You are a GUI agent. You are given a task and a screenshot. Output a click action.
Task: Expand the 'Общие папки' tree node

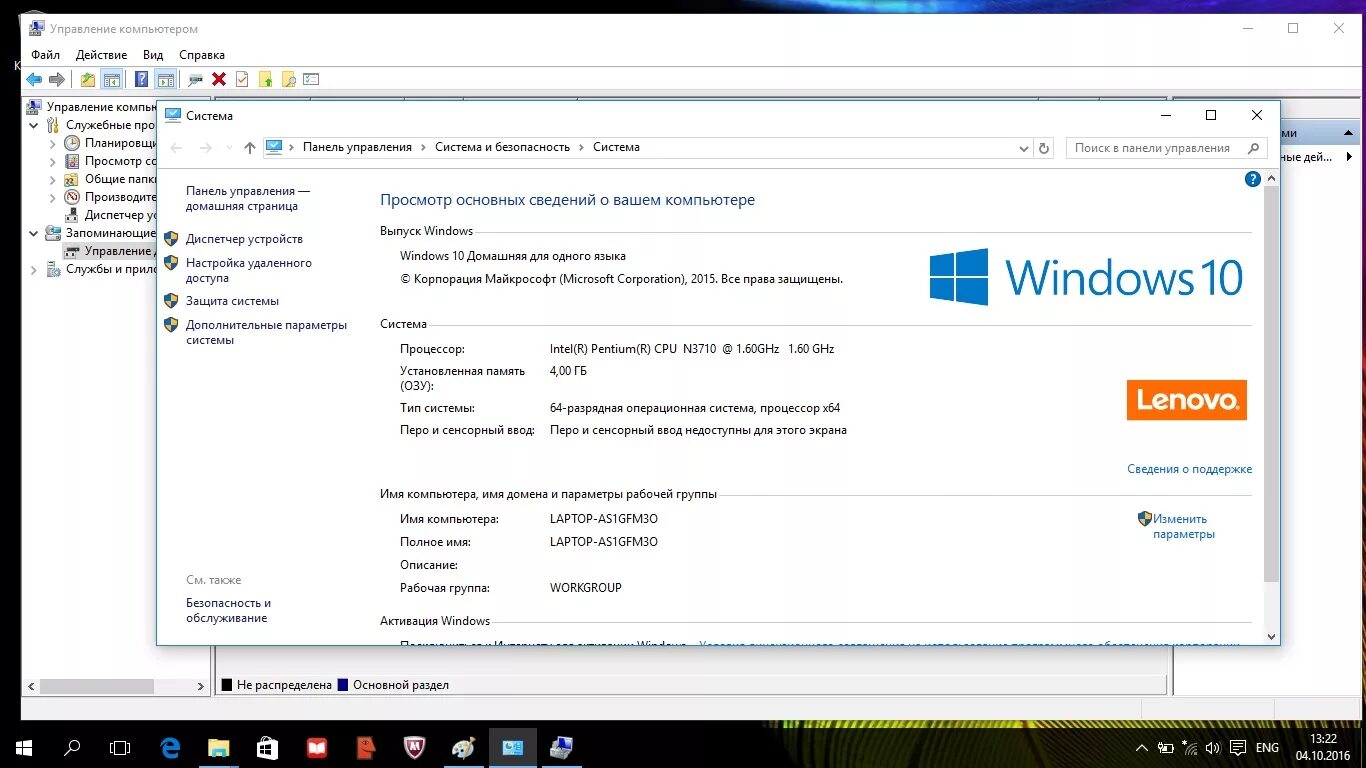53,179
